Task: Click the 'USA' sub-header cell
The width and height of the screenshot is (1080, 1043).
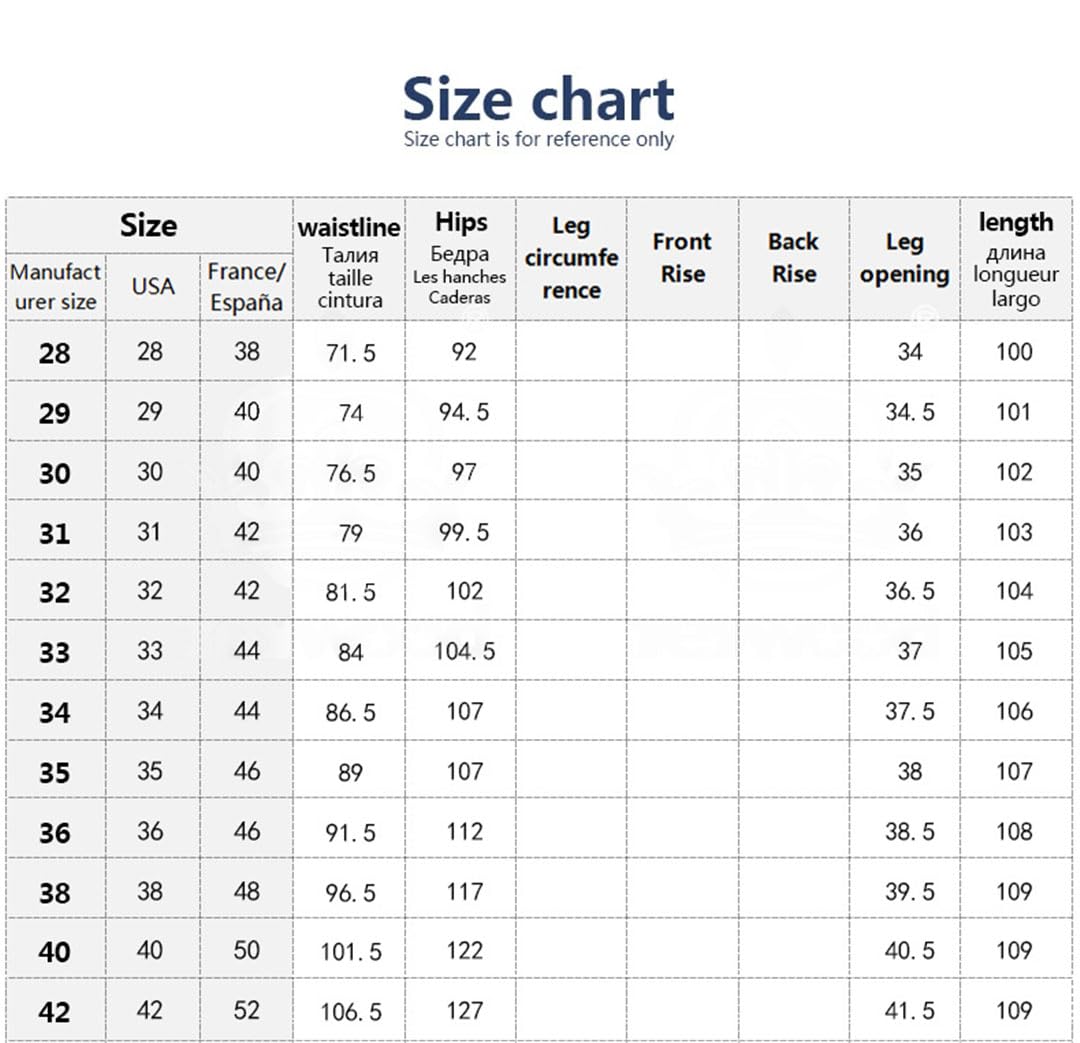Action: coord(153,287)
